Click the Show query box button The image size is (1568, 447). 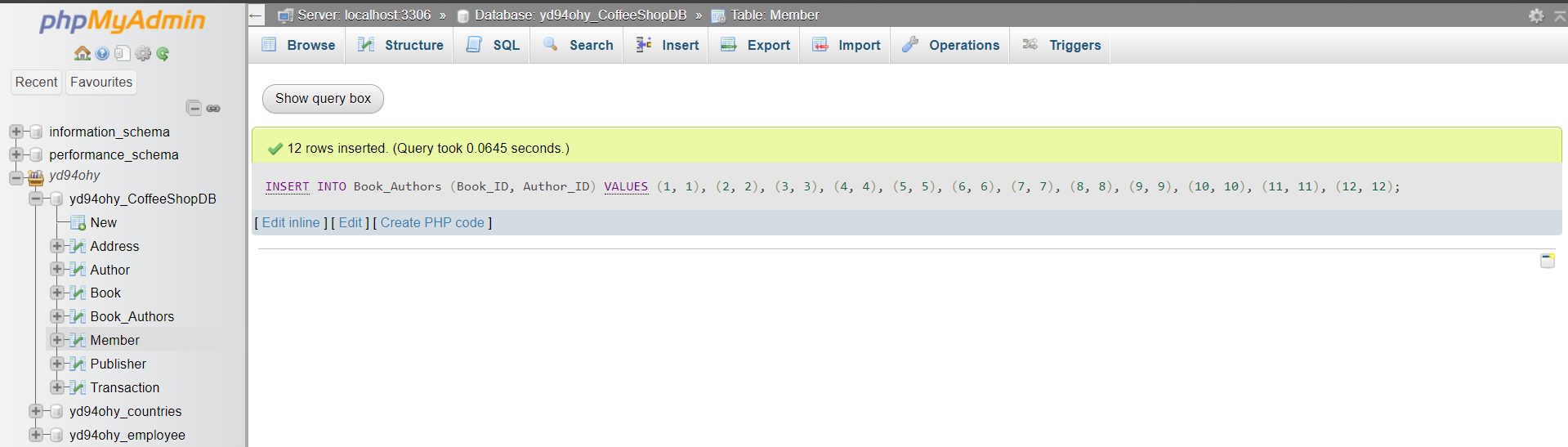pos(323,99)
